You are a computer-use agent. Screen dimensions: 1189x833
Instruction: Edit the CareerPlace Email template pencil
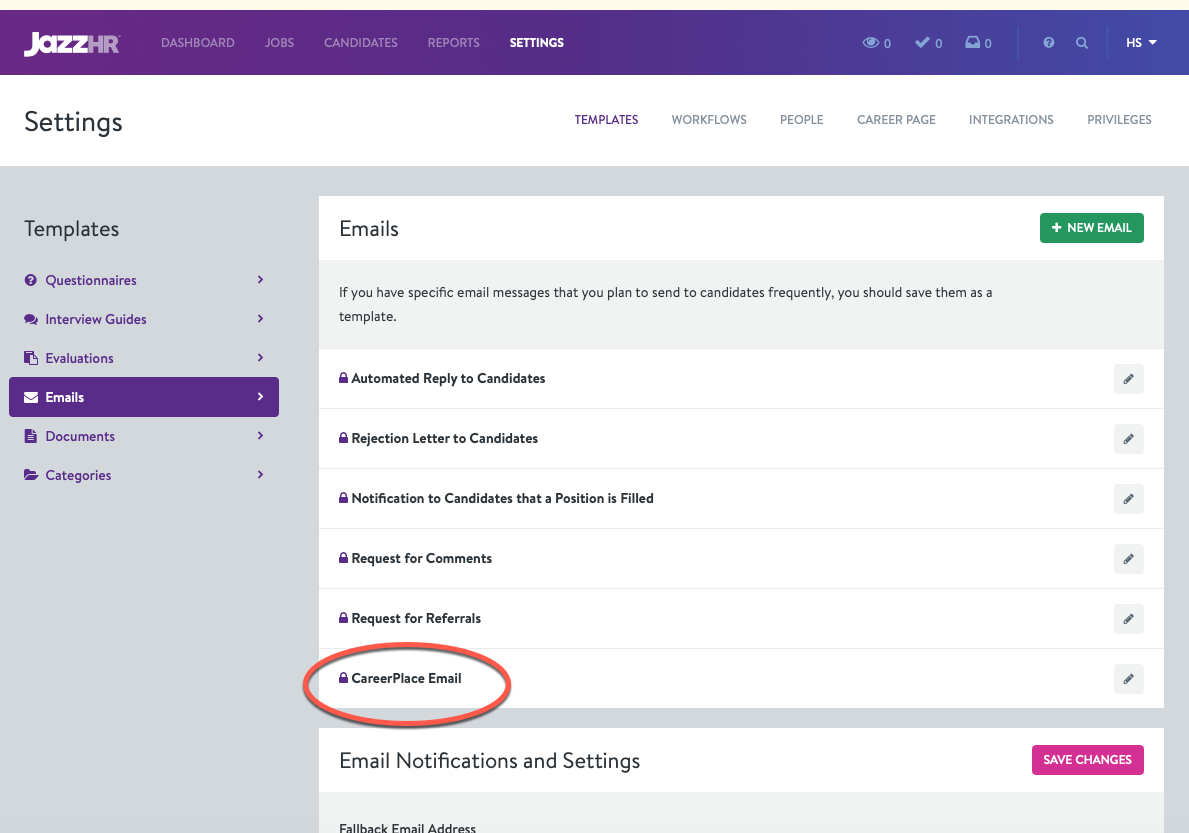(x=1128, y=679)
